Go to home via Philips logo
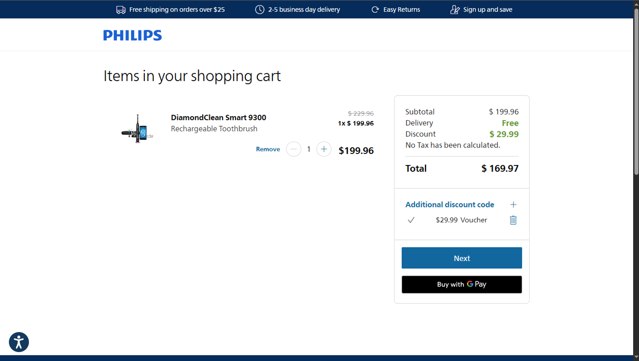 tap(132, 35)
